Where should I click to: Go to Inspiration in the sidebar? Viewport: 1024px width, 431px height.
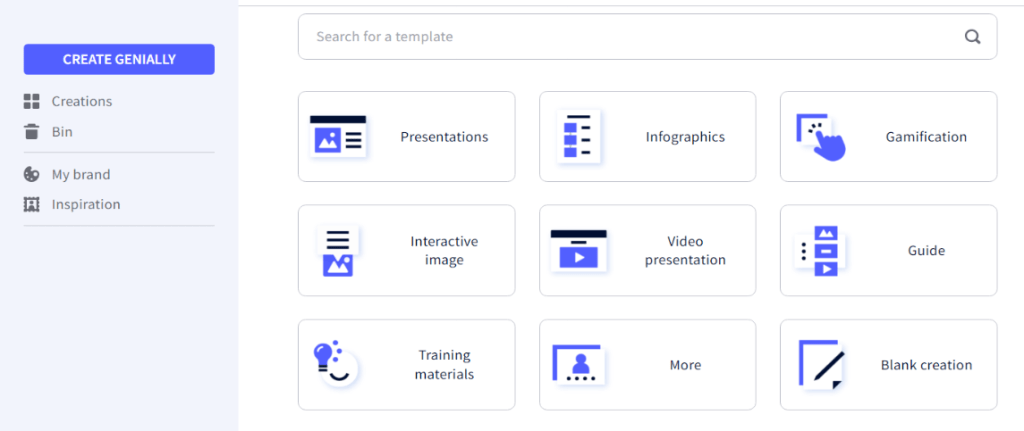(x=85, y=204)
